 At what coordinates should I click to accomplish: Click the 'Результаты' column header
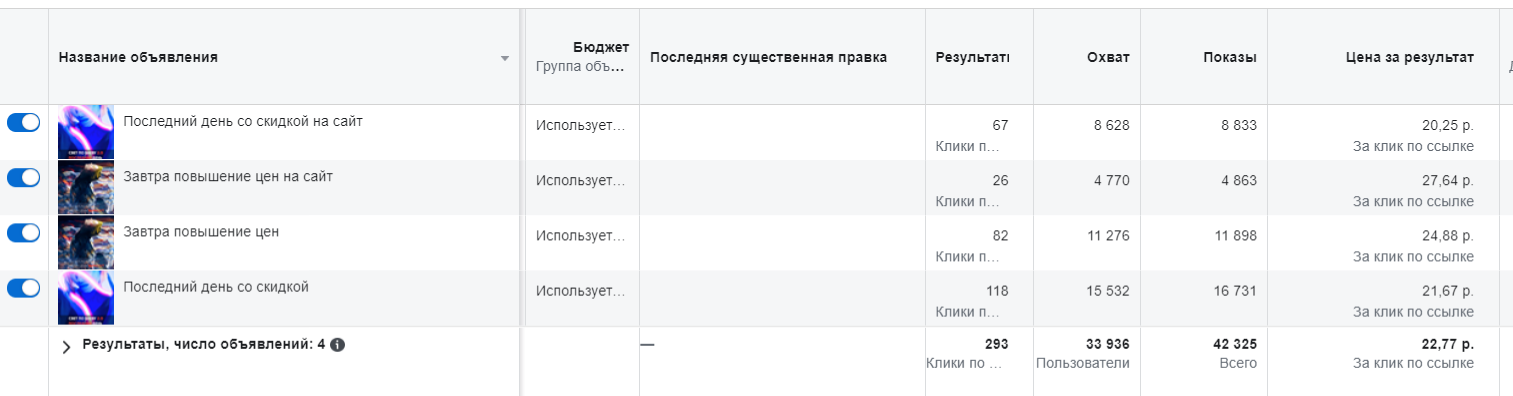coord(972,57)
